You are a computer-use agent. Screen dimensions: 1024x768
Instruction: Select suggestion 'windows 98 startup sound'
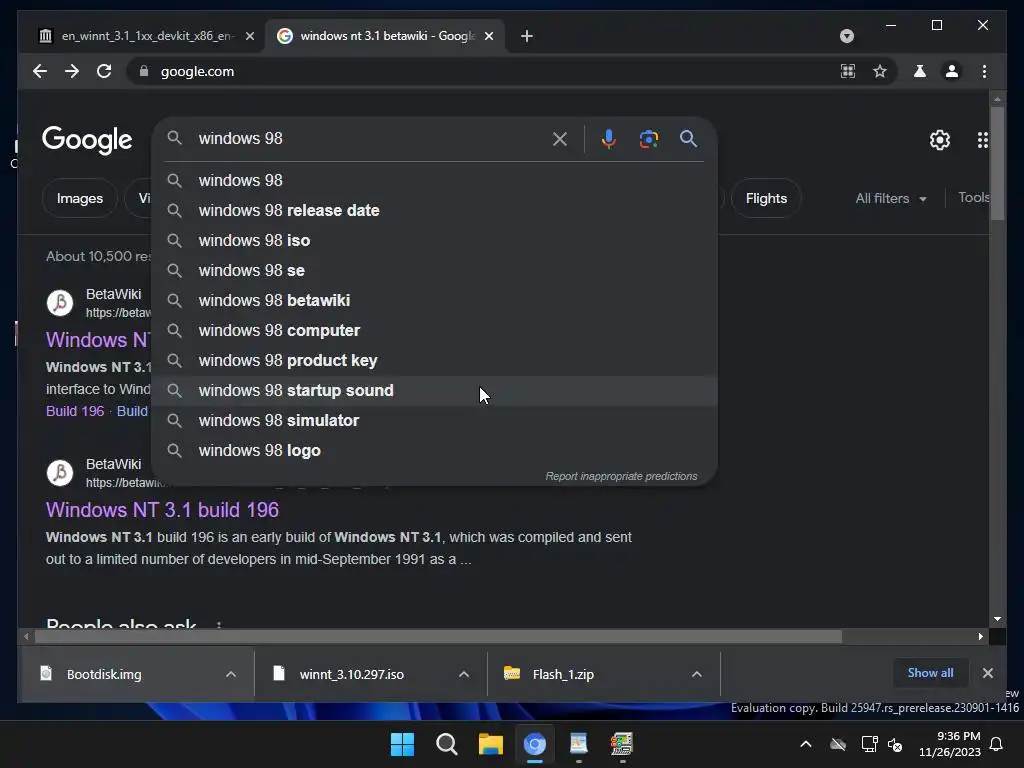[434, 391]
